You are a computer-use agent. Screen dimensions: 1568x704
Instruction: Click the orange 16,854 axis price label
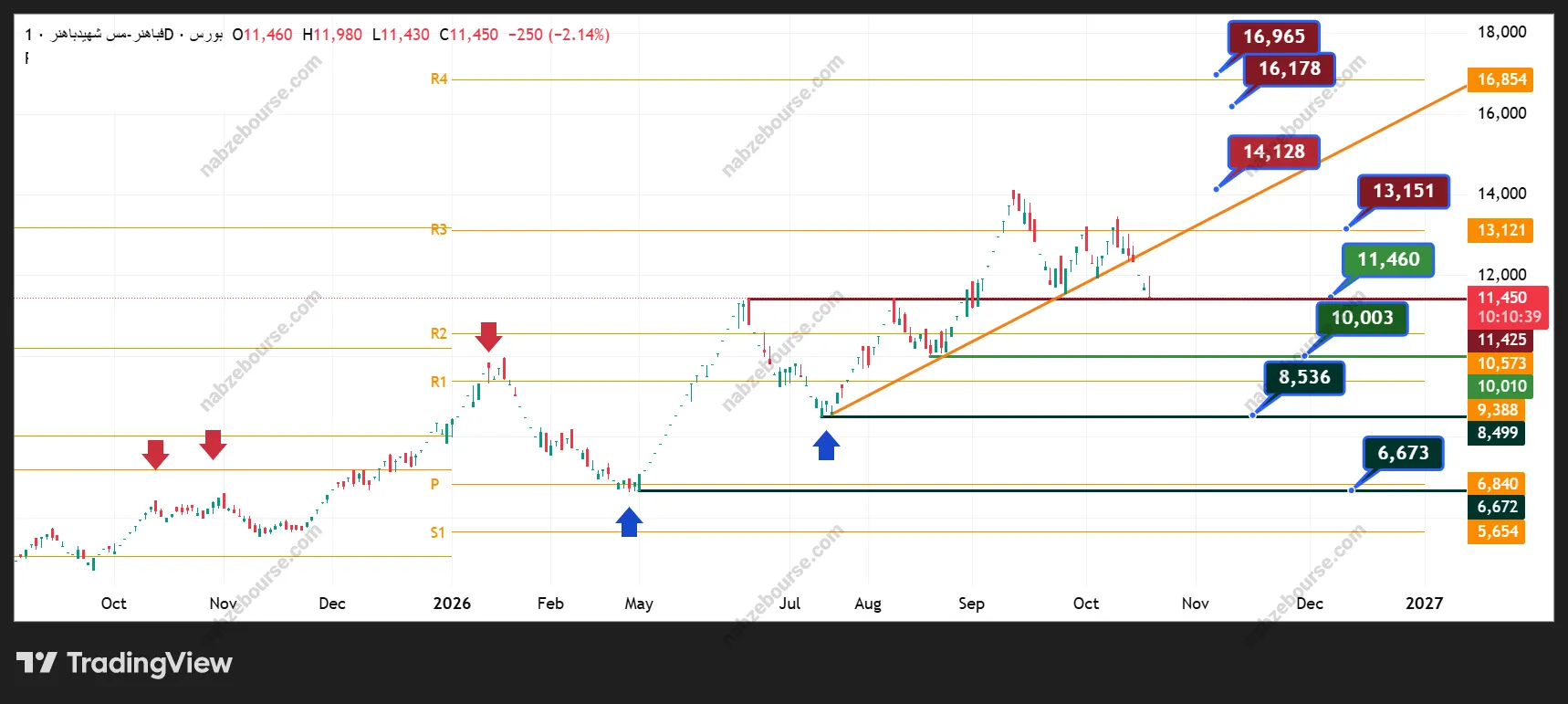click(x=1500, y=79)
